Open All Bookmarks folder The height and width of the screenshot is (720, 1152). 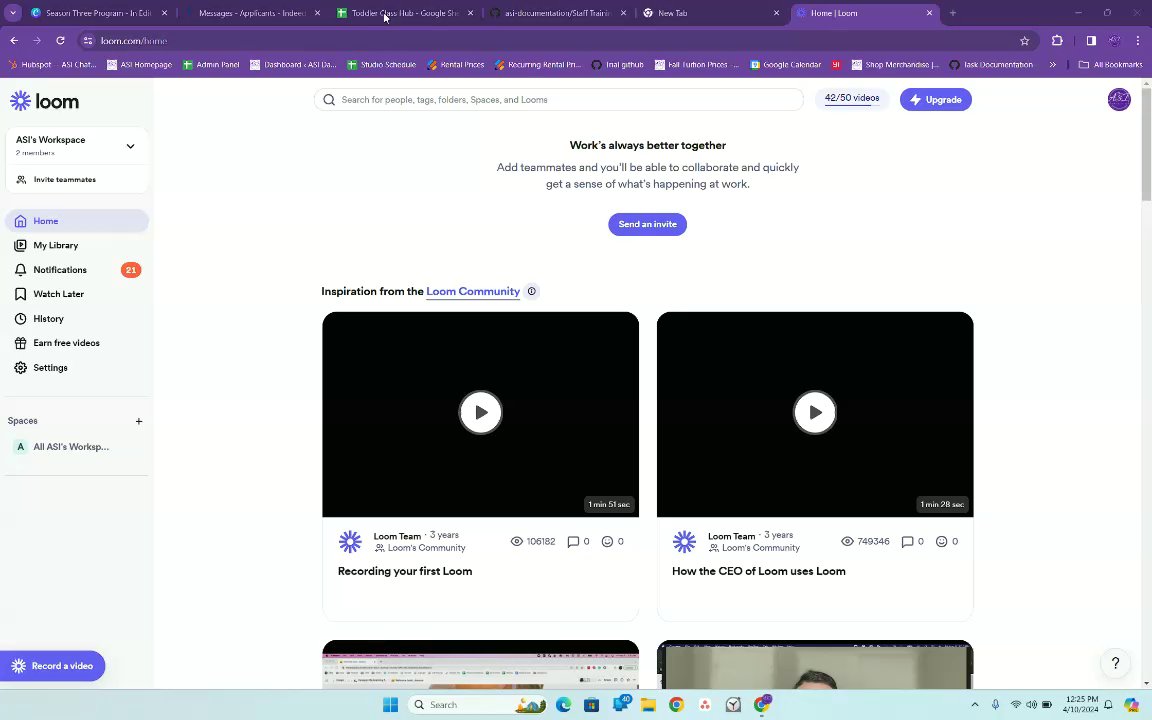1110,65
